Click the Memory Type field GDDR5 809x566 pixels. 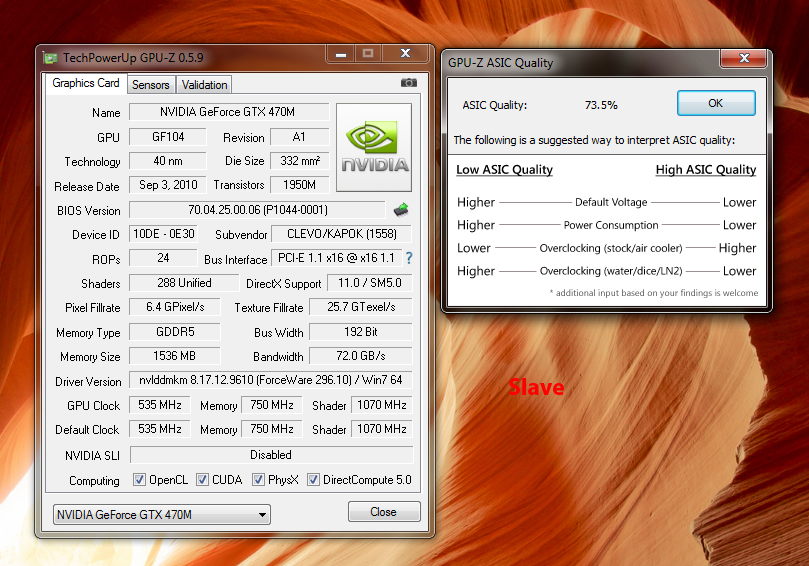(x=174, y=332)
